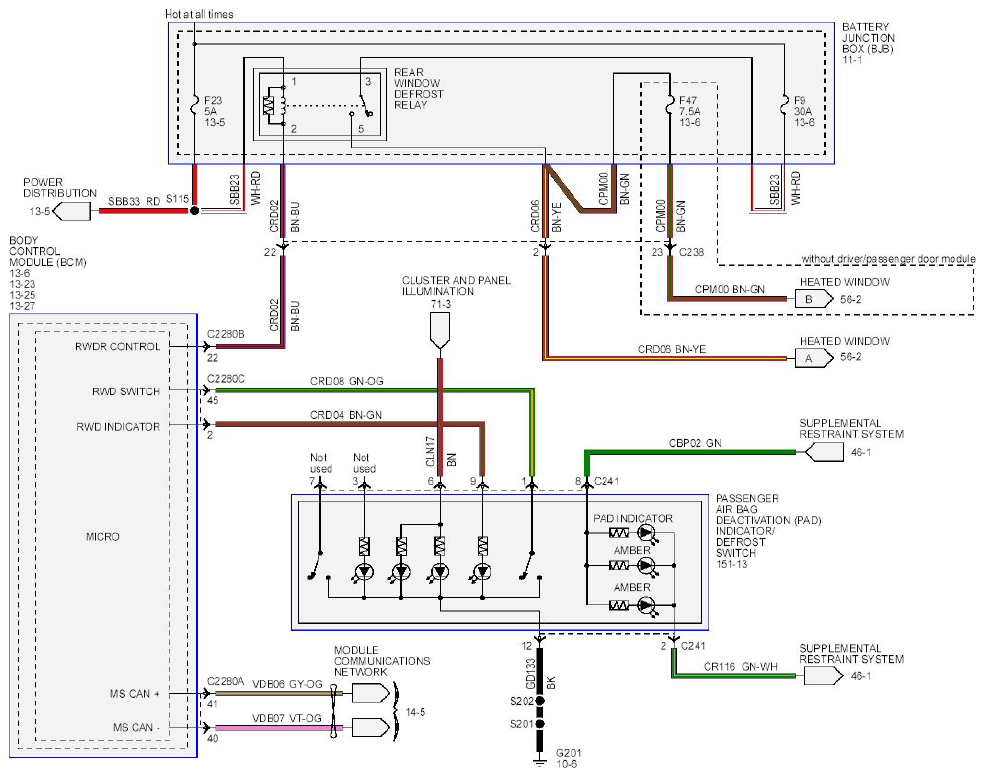Click the SRS connector arrow on the CR116 wire
985x777 pixels.
[x=824, y=676]
